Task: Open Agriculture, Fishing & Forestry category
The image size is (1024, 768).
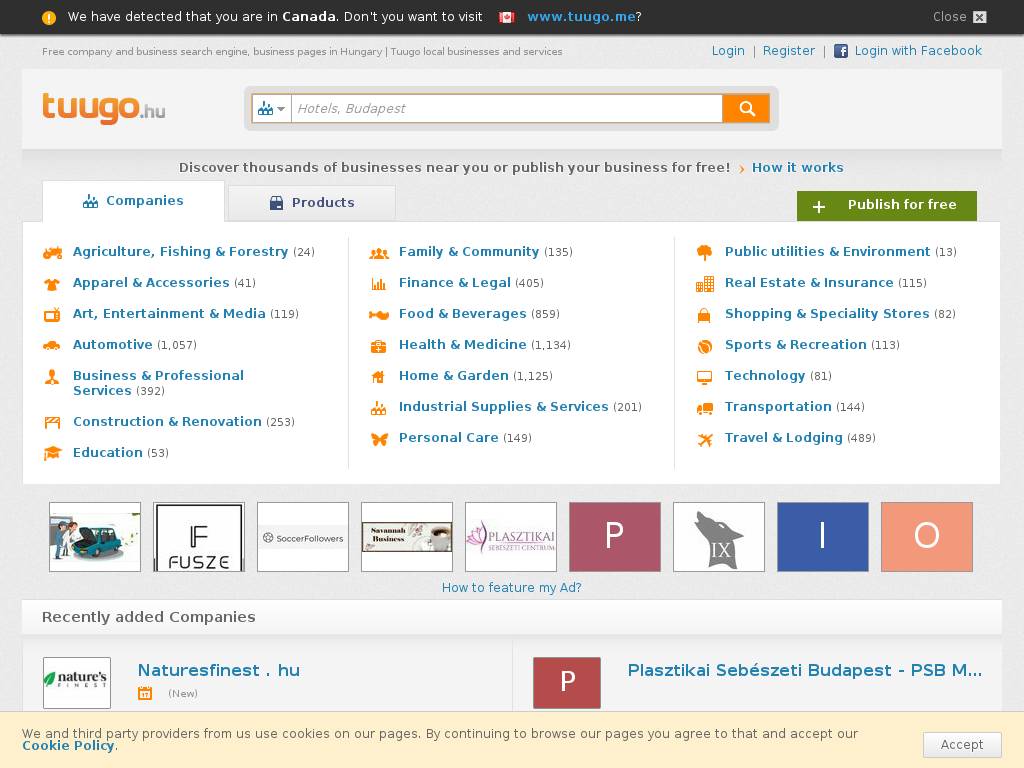Action: (180, 251)
